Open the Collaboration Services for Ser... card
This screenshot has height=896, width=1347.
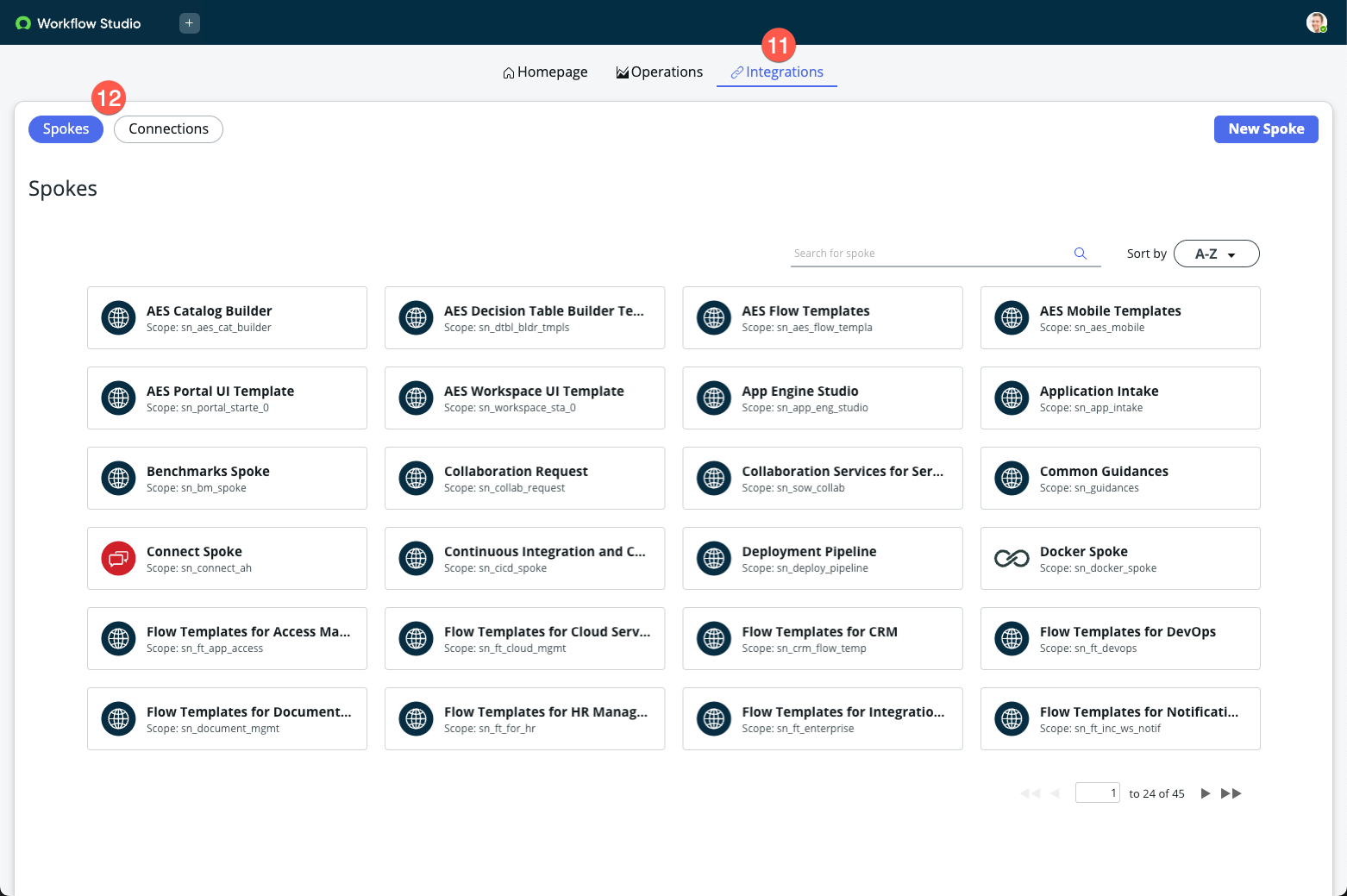[823, 479]
